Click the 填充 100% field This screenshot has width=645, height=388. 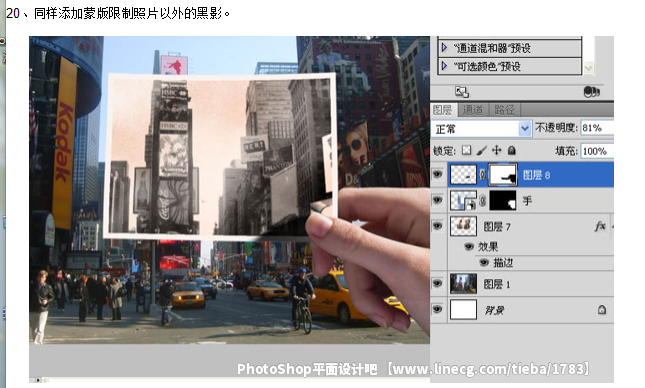click(x=597, y=151)
